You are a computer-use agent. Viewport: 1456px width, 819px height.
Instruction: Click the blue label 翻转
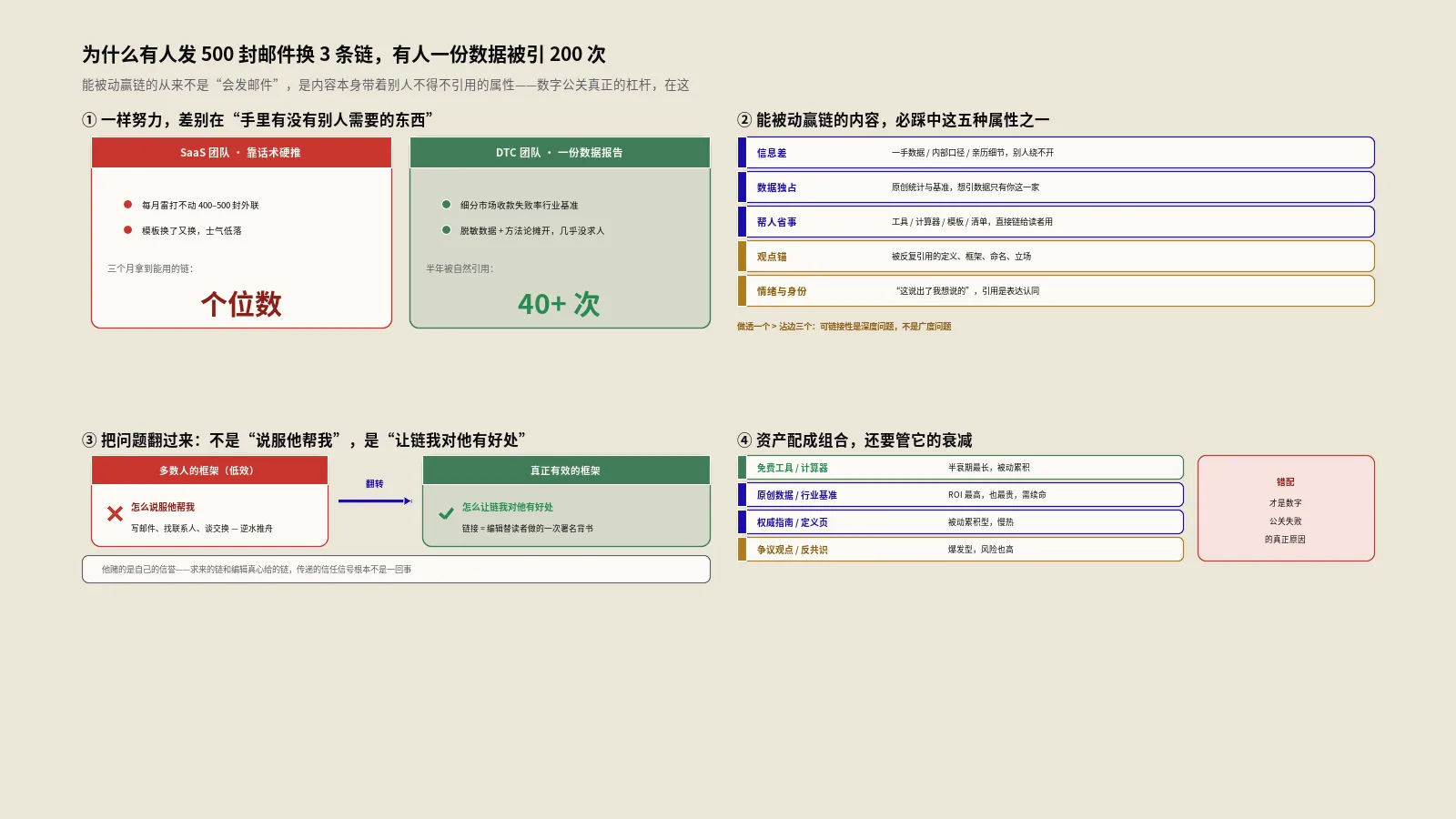pyautogui.click(x=375, y=484)
